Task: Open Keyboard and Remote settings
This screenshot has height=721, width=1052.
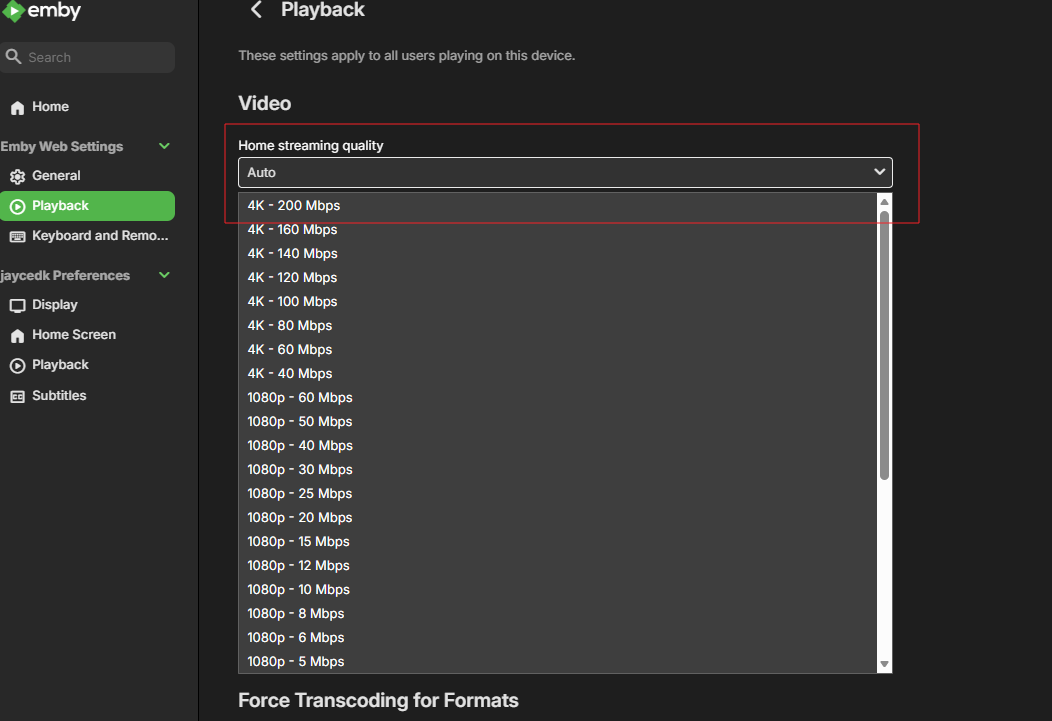Action: [87, 235]
